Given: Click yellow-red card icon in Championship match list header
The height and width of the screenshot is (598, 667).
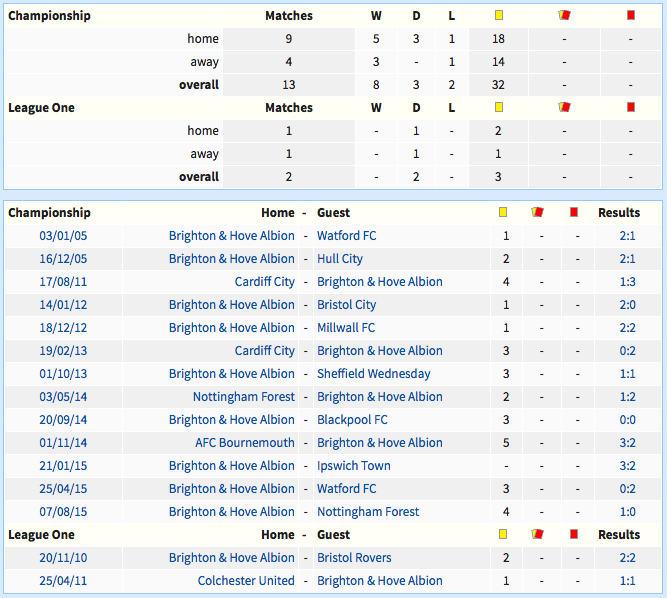Looking at the screenshot, I should point(538,212).
